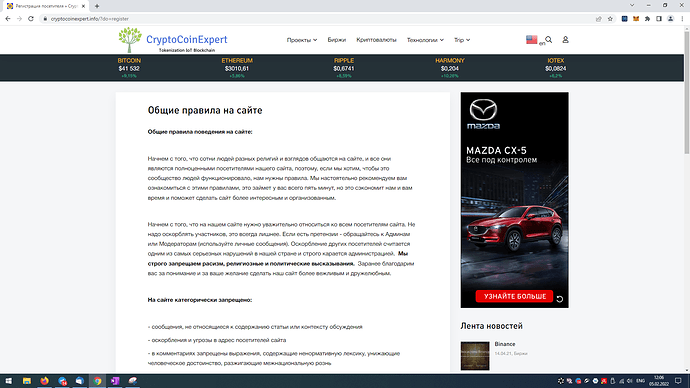Open the browser extensions puzzle icon
This screenshot has width=690, height=388.
[x=647, y=18]
